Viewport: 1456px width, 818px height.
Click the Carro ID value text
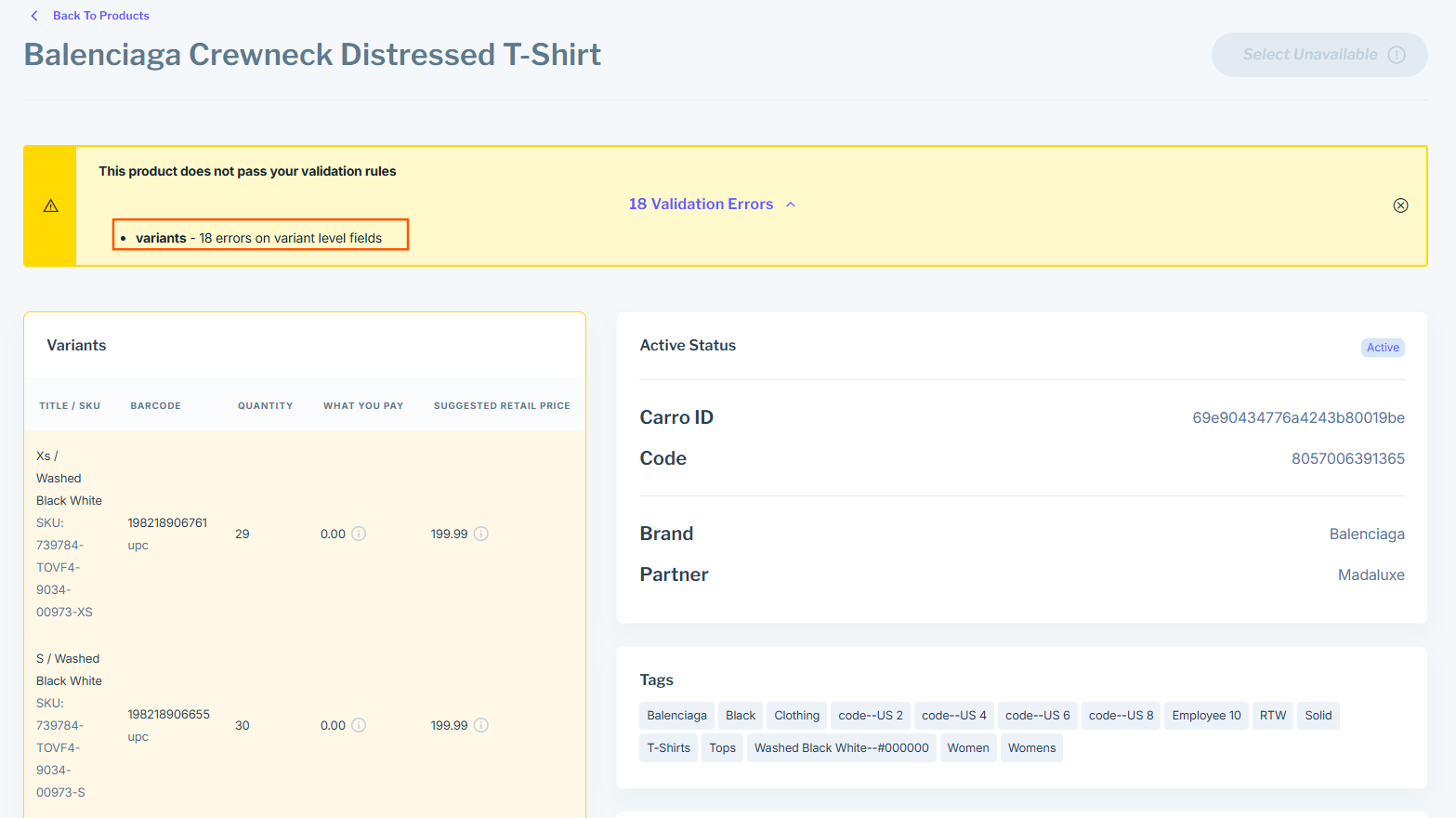[x=1298, y=418]
